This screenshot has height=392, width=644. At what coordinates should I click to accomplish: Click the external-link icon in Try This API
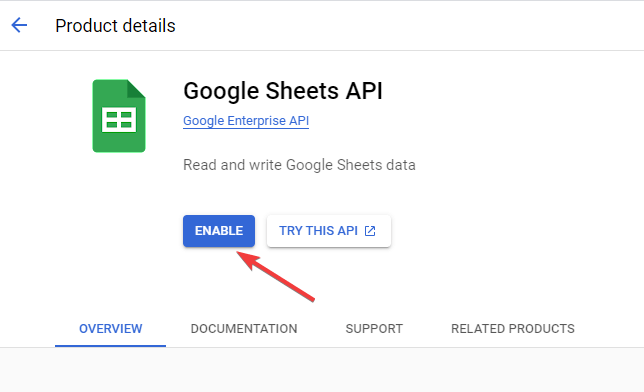[370, 231]
